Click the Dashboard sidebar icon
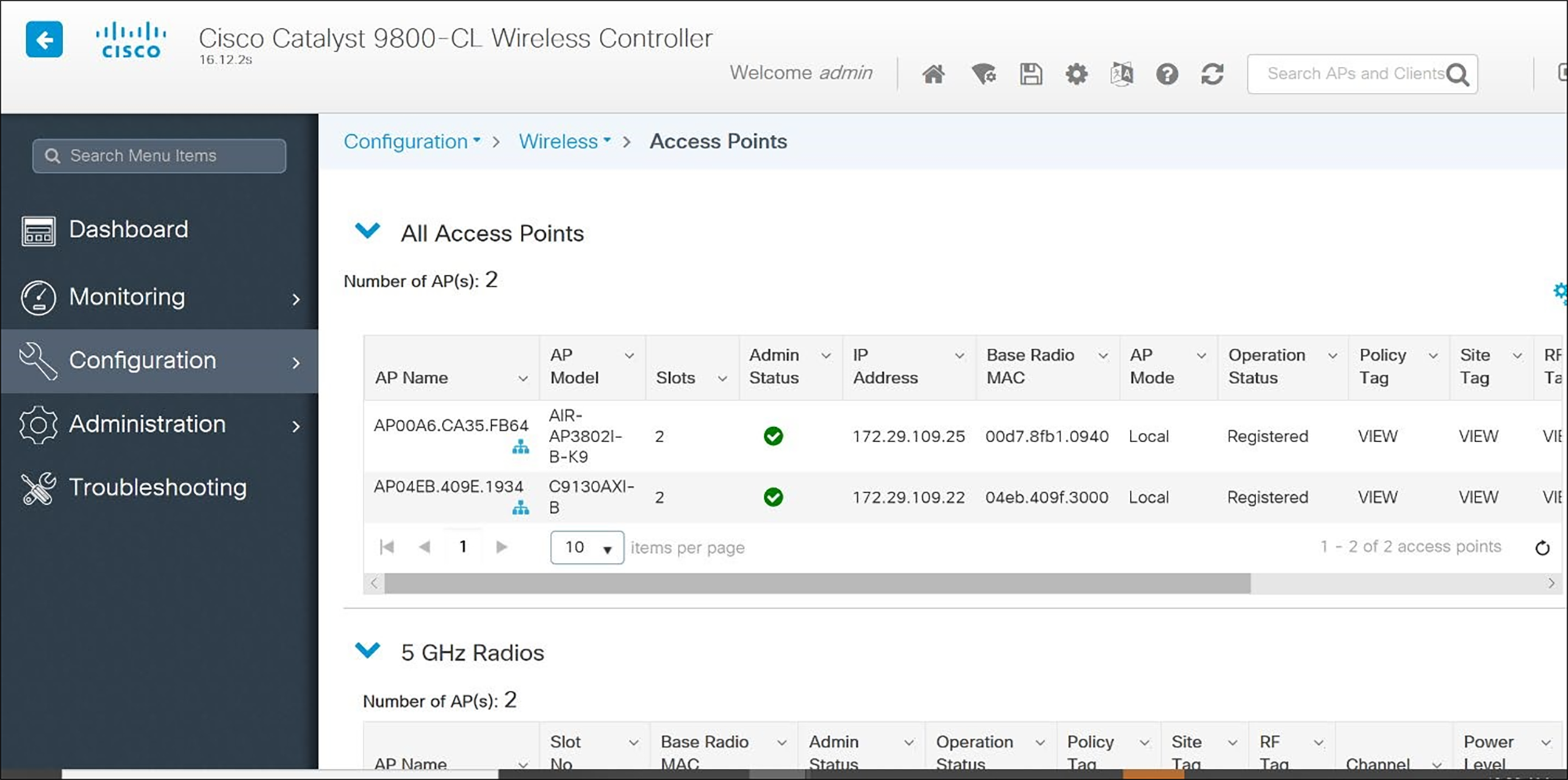The width and height of the screenshot is (1568, 780). pyautogui.click(x=38, y=230)
